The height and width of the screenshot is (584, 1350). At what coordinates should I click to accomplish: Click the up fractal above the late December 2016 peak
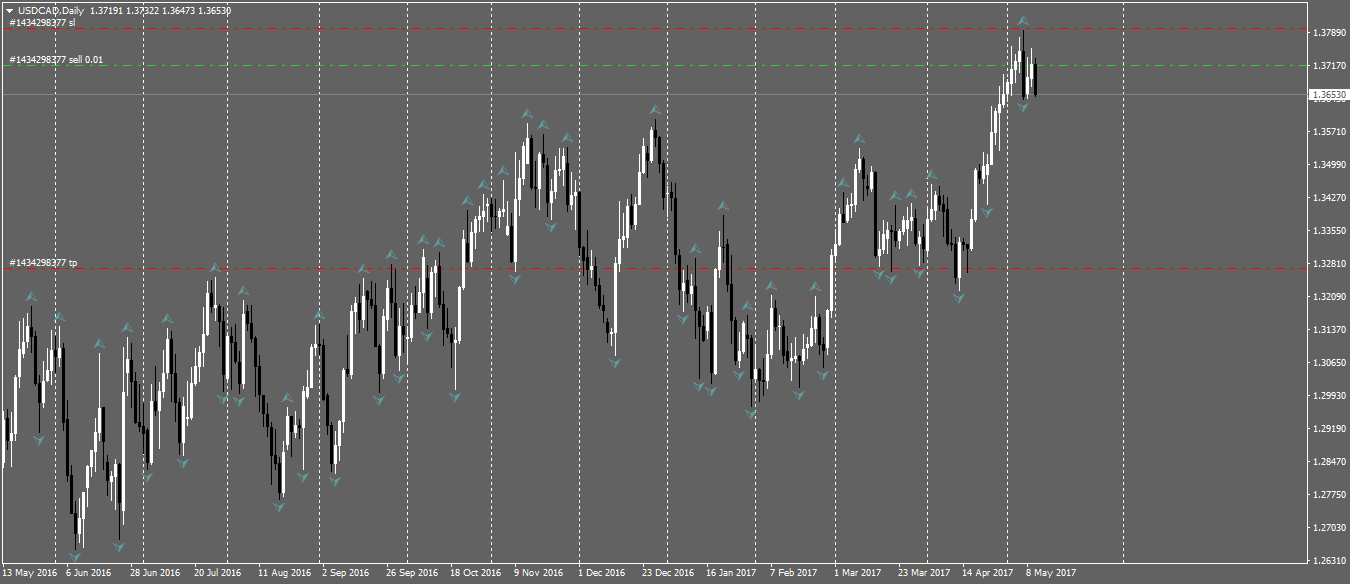click(655, 109)
